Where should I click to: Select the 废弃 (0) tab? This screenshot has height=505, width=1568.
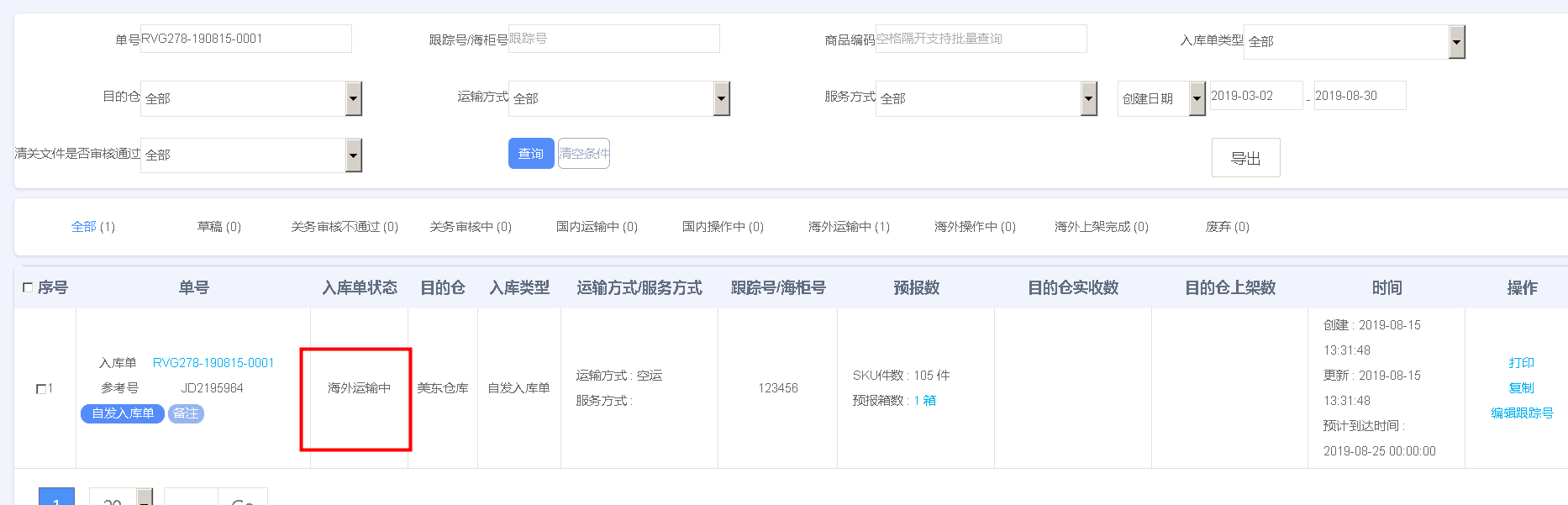(1227, 227)
